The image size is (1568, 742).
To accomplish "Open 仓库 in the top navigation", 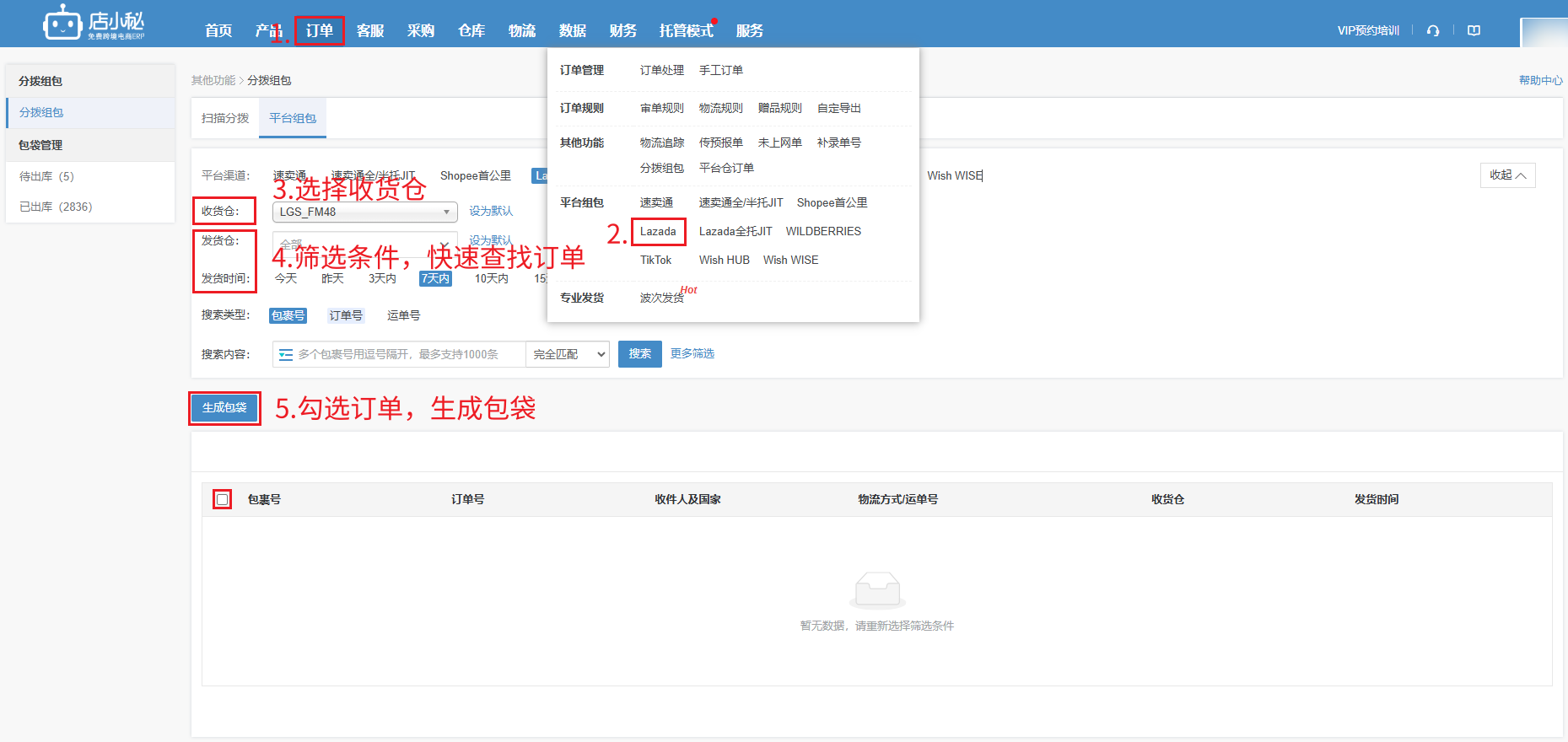I will point(471,30).
